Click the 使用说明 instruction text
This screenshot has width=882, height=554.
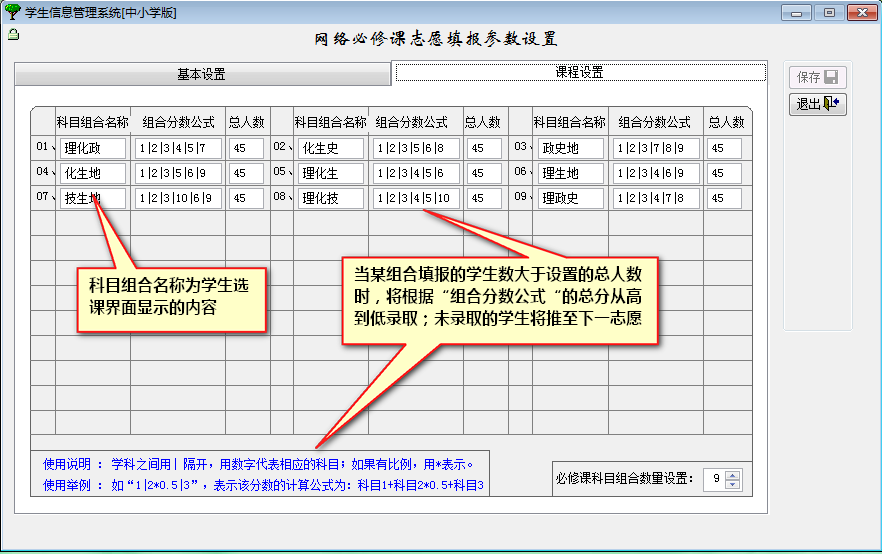point(258,465)
